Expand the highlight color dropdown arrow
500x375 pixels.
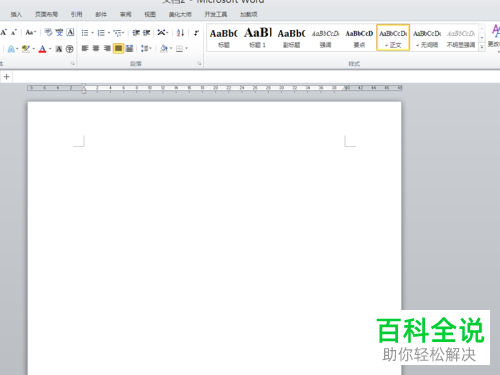coord(34,49)
